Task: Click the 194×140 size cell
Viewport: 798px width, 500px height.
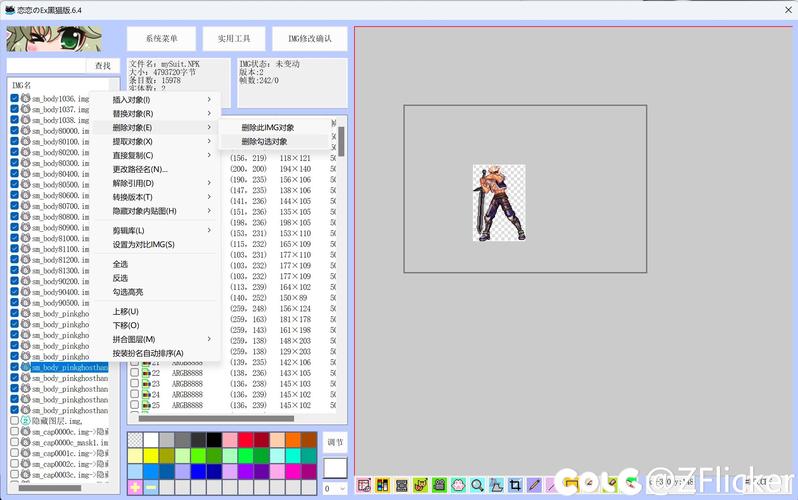Action: point(295,169)
